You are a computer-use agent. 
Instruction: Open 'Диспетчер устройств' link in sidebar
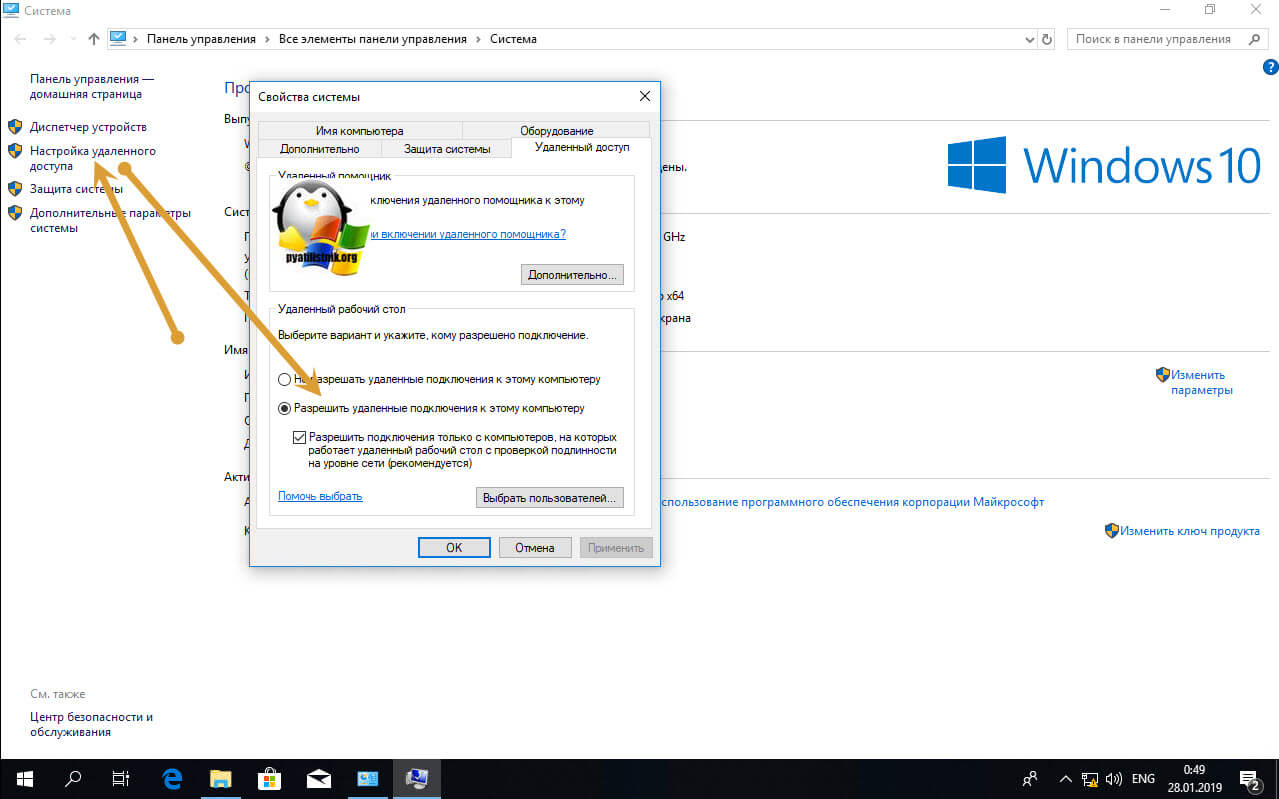pyautogui.click(x=88, y=127)
